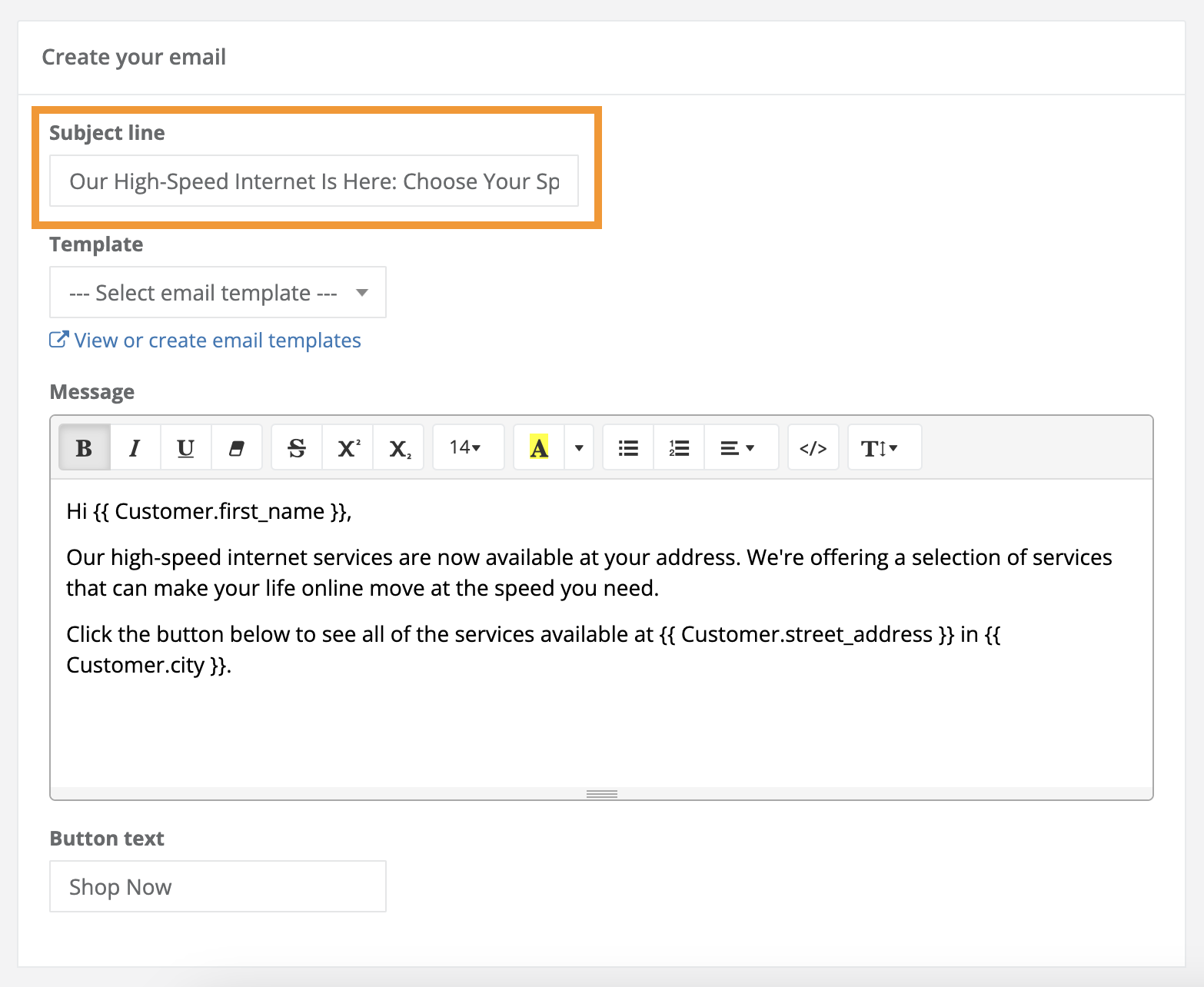The image size is (1204, 987).
Task: Apply the yellow highlight text color
Action: [x=539, y=447]
